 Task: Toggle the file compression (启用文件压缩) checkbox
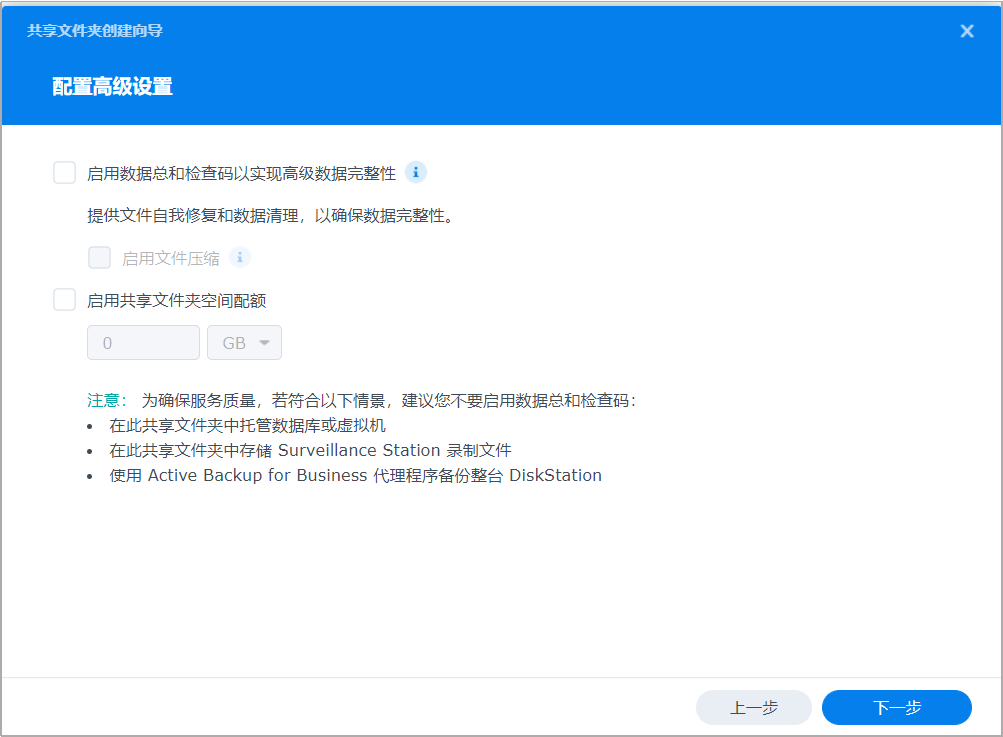tap(99, 258)
